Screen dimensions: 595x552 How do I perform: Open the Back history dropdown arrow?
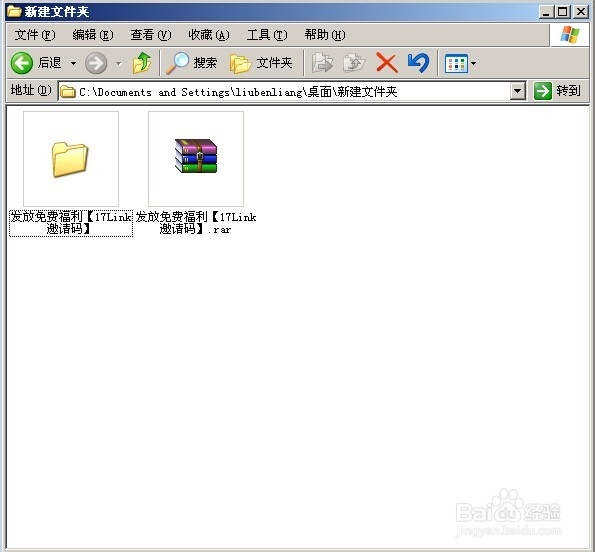click(73, 63)
